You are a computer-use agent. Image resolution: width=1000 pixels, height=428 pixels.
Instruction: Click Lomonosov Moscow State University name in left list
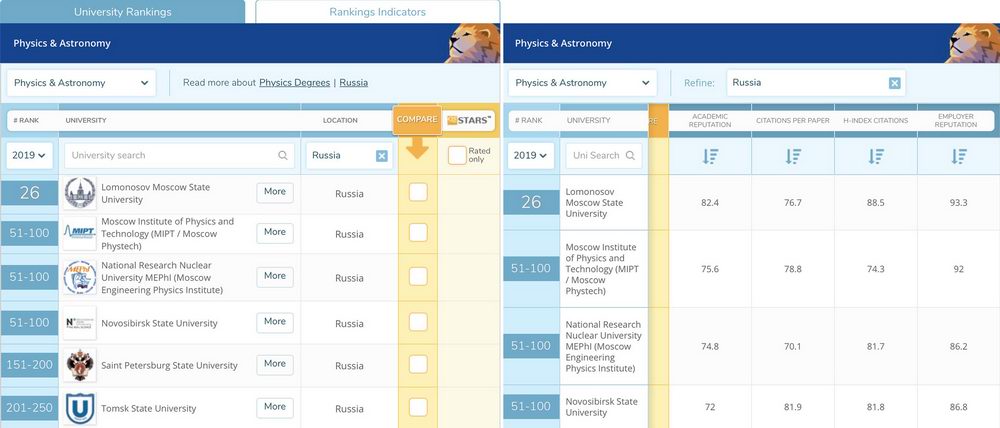point(156,193)
